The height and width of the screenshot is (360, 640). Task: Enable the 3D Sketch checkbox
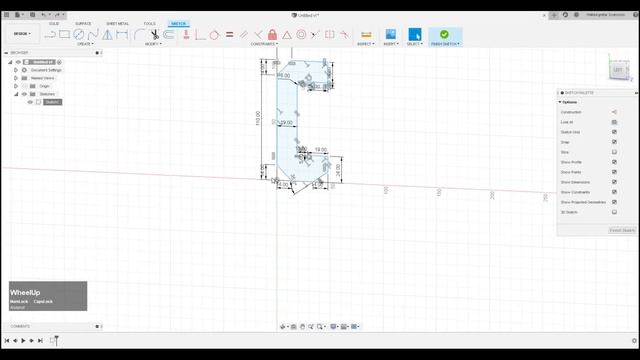[x=614, y=212]
